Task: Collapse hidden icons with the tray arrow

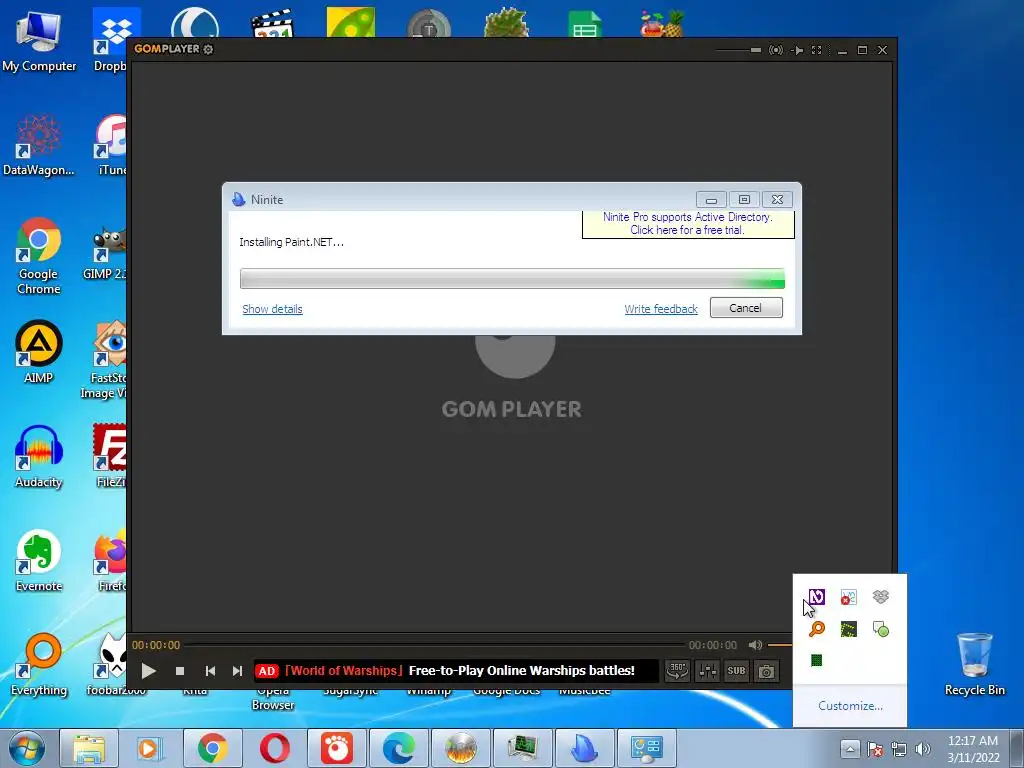Action: [850, 748]
